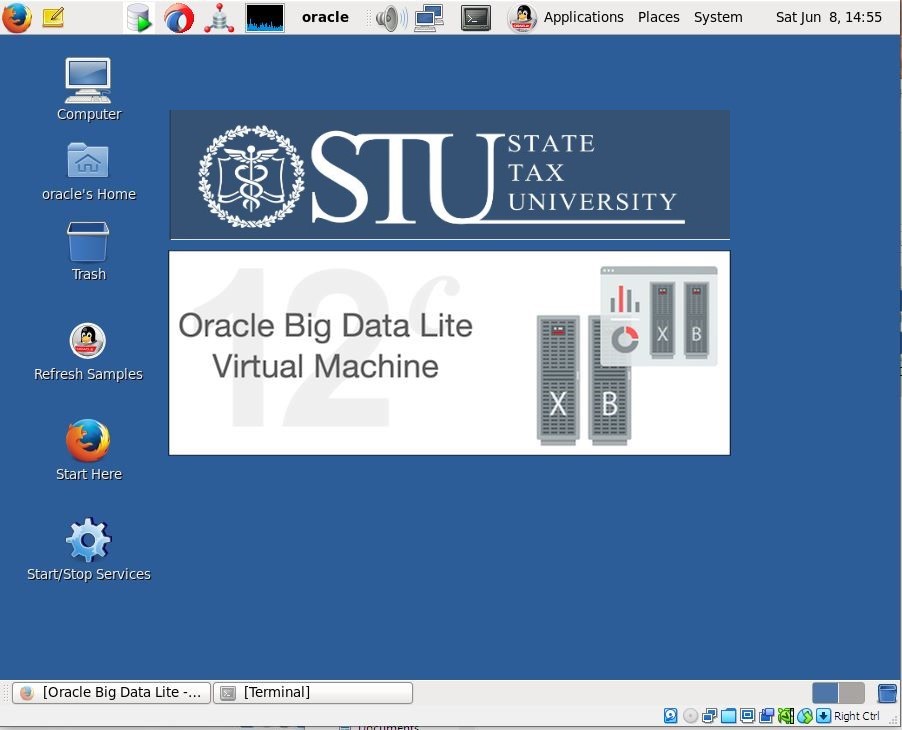
Task: Switch to the second gray workspace
Action: coord(851,693)
